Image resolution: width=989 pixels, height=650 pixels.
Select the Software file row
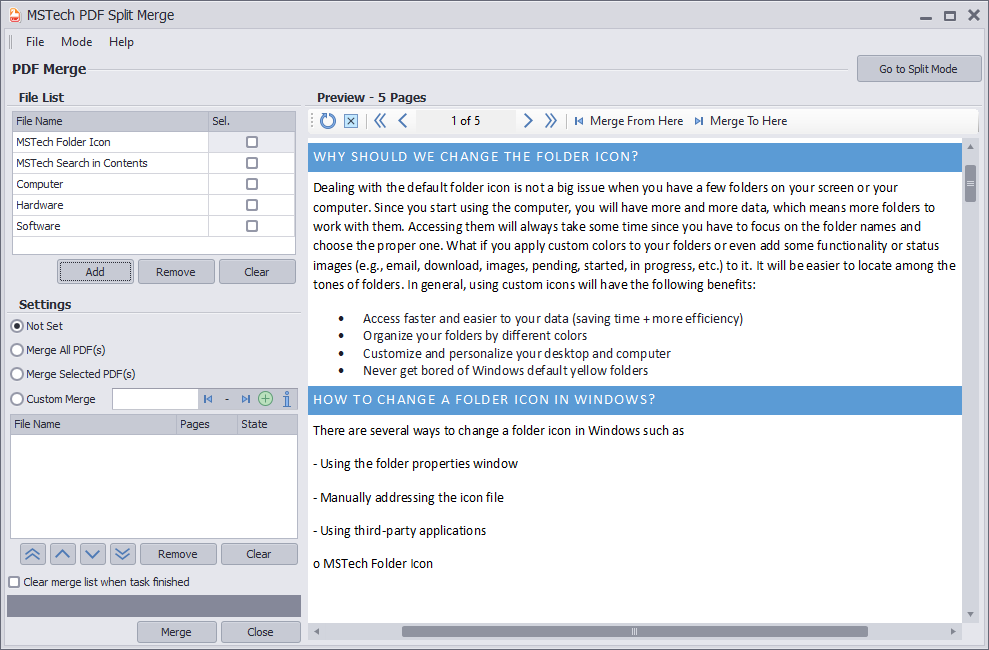click(x=153, y=226)
